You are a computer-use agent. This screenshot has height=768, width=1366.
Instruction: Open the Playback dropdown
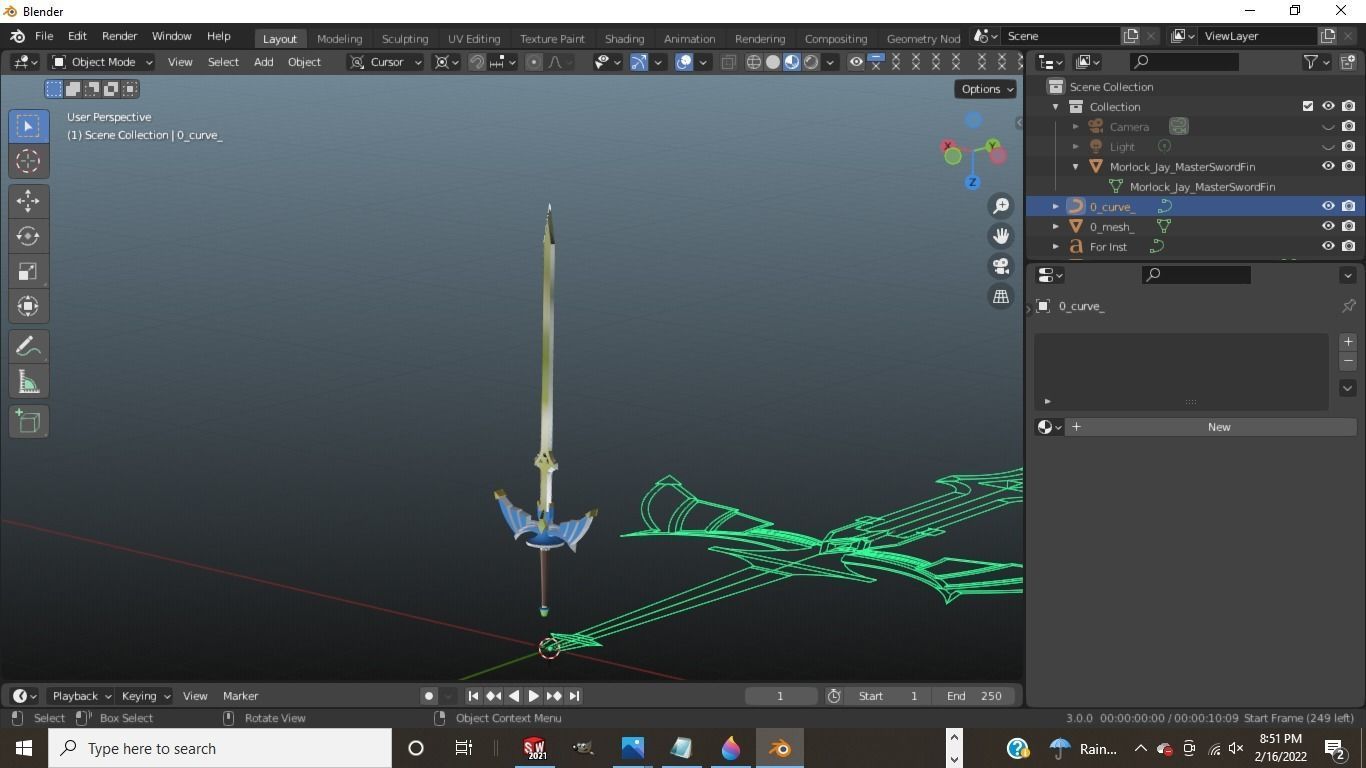(82, 696)
